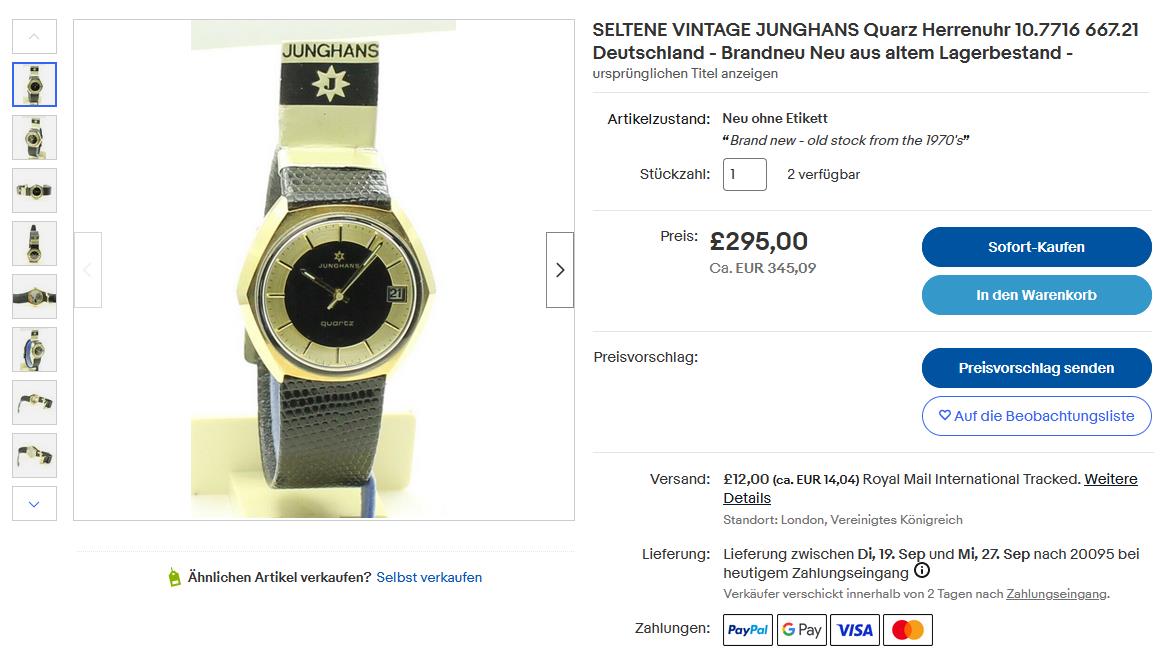Add item via In den Warenkorb
Viewport: 1169px width, 662px height.
pyautogui.click(x=1036, y=295)
